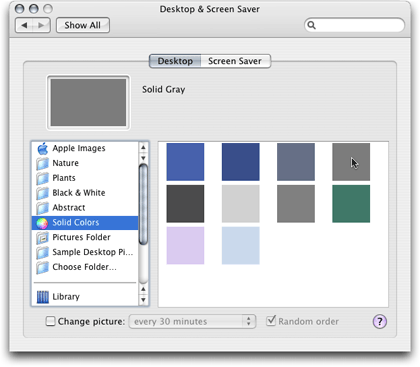The image size is (420, 367).
Task: Go back with the left arrow button
Action: [x=24, y=25]
